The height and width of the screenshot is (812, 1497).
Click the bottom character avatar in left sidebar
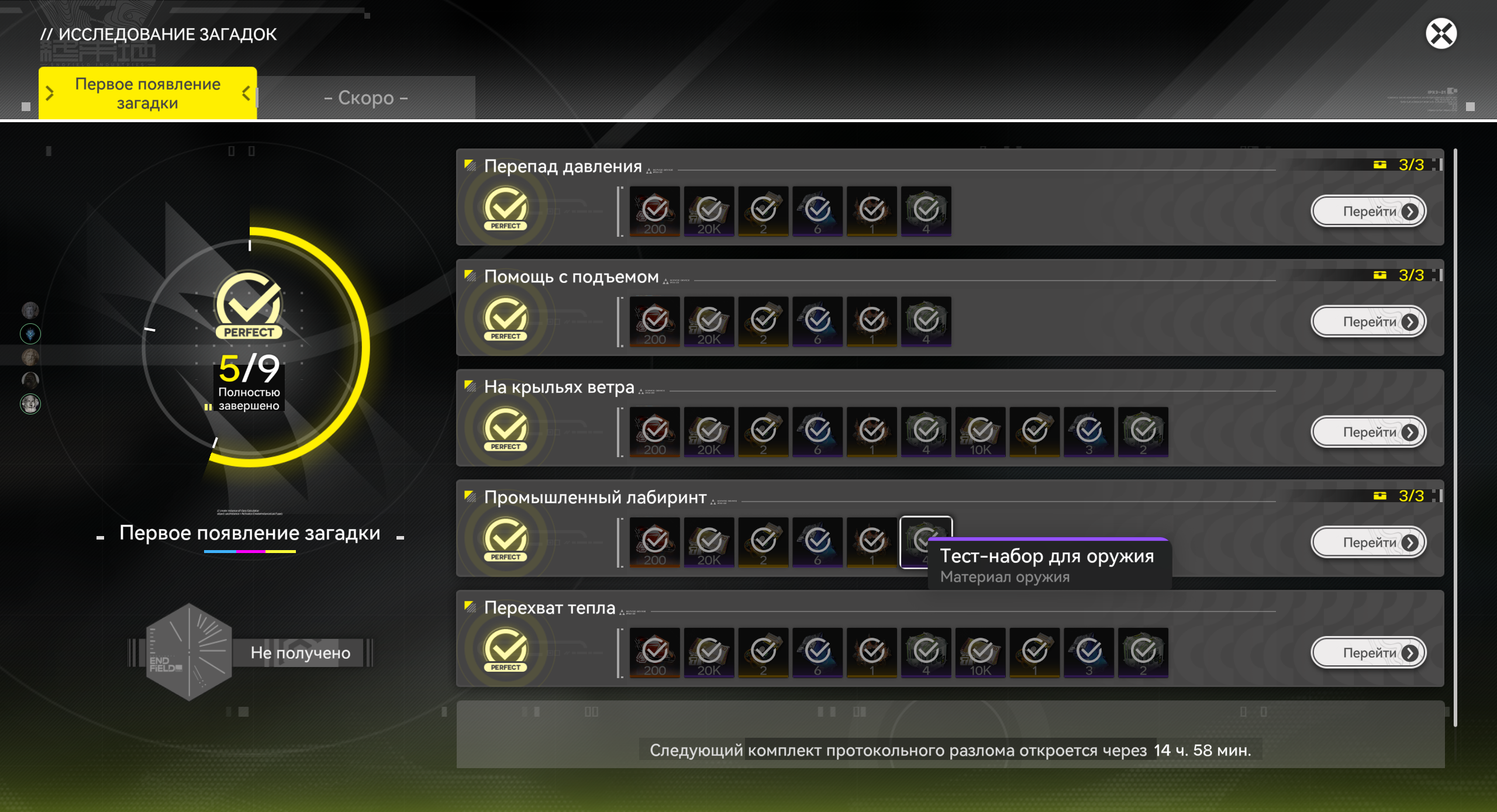(x=30, y=404)
